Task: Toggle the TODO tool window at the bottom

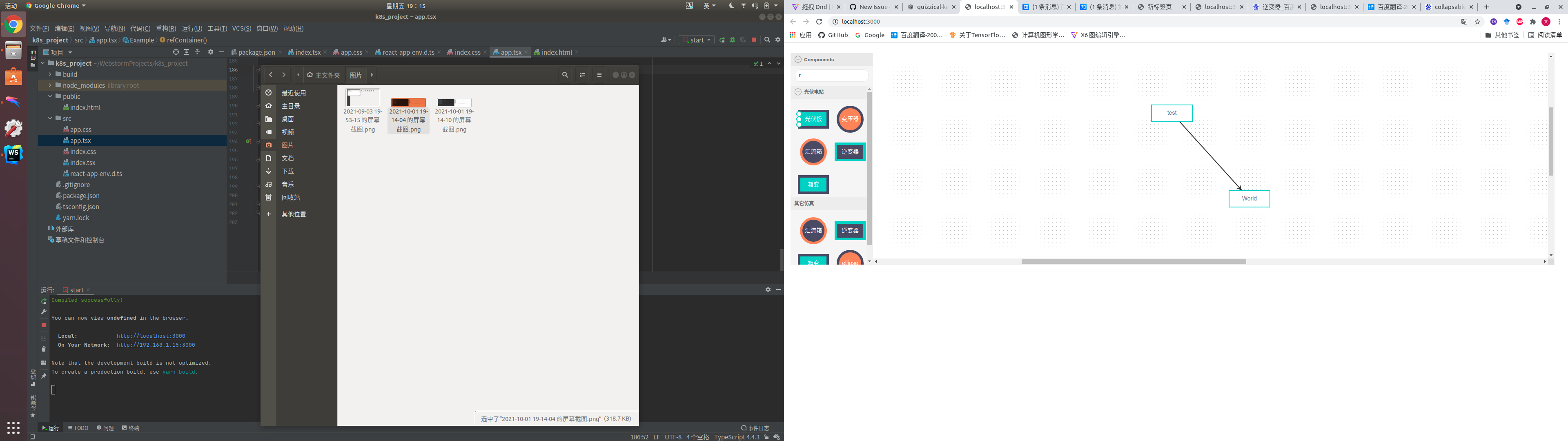Action: click(x=77, y=428)
